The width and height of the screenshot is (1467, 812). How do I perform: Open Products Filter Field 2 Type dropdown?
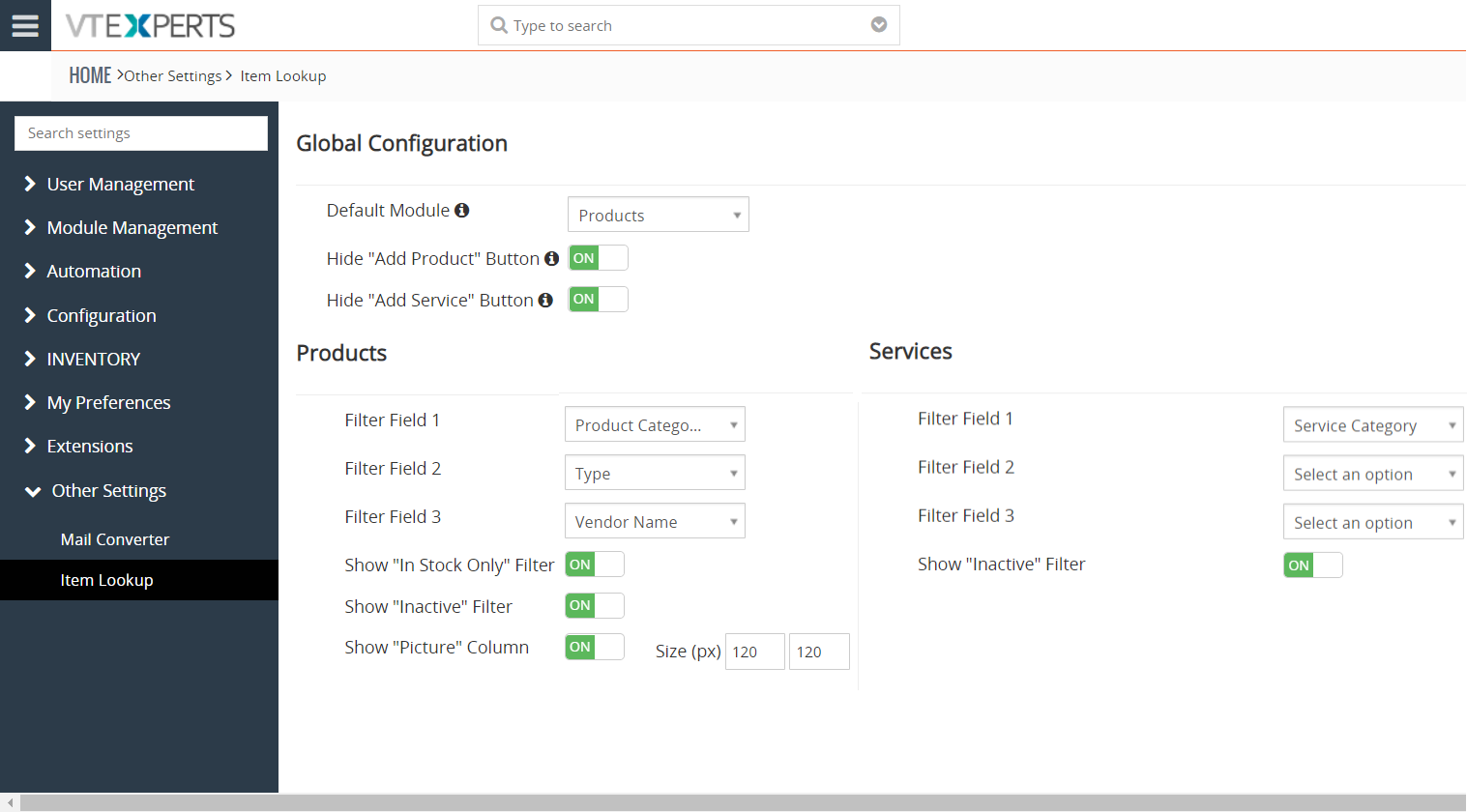pyautogui.click(x=655, y=473)
